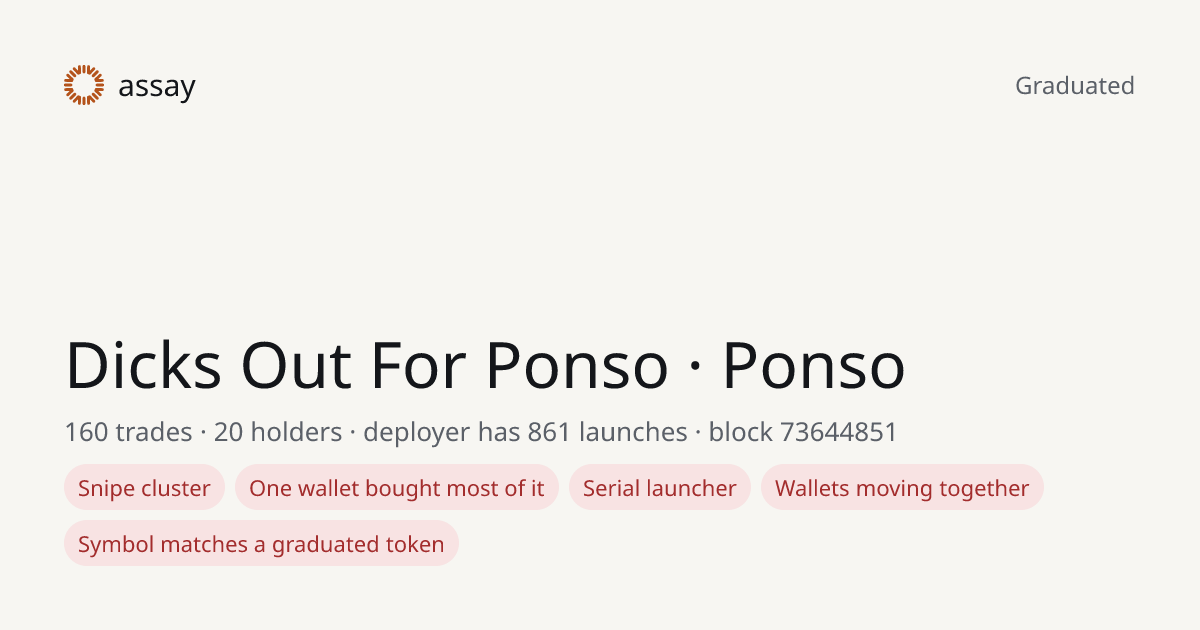Click block 73644851 reference

tap(803, 432)
